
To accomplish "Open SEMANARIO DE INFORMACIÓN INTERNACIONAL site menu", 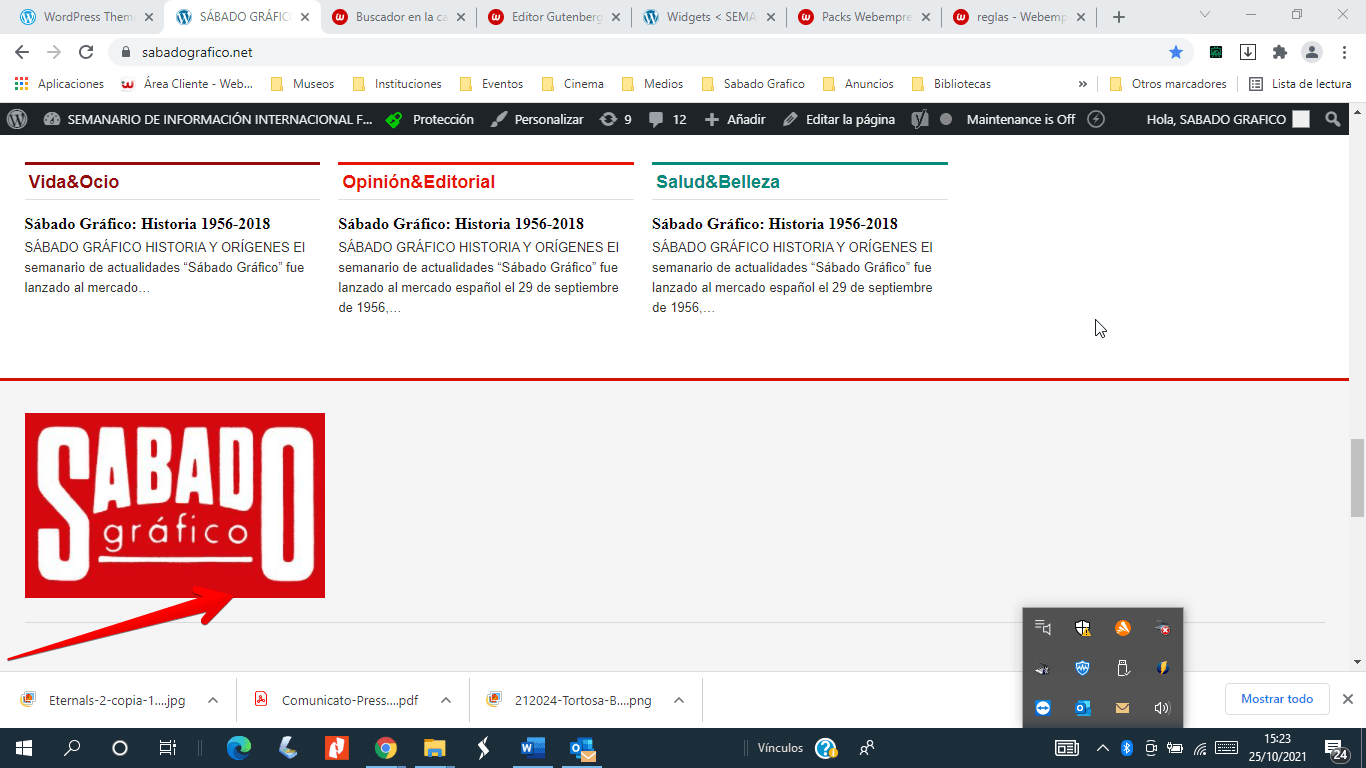I will point(207,119).
